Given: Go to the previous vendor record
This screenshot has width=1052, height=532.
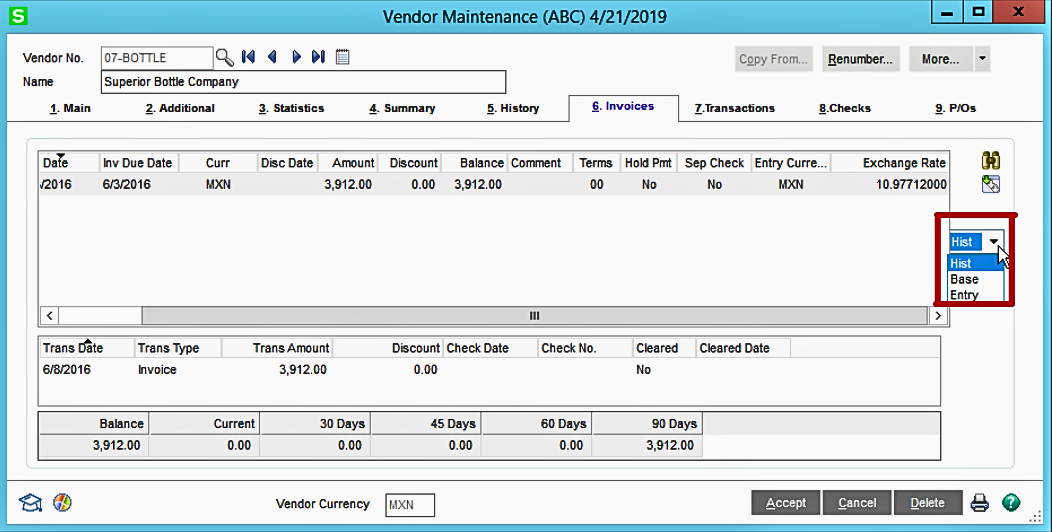Looking at the screenshot, I should tap(272, 58).
